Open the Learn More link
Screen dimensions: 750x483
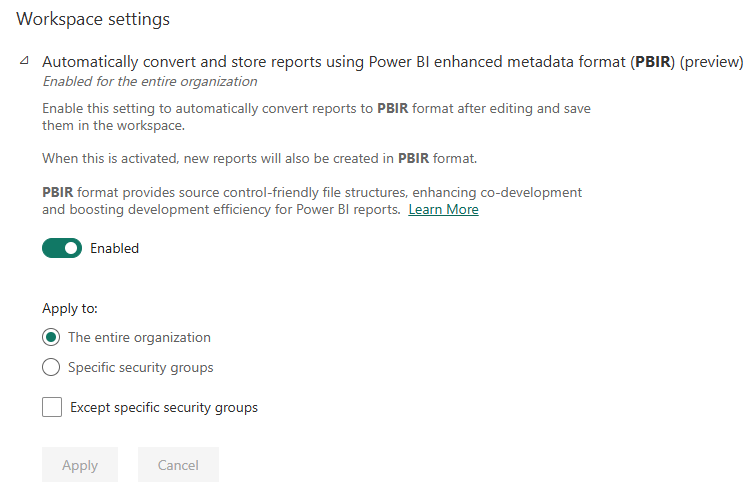[443, 210]
